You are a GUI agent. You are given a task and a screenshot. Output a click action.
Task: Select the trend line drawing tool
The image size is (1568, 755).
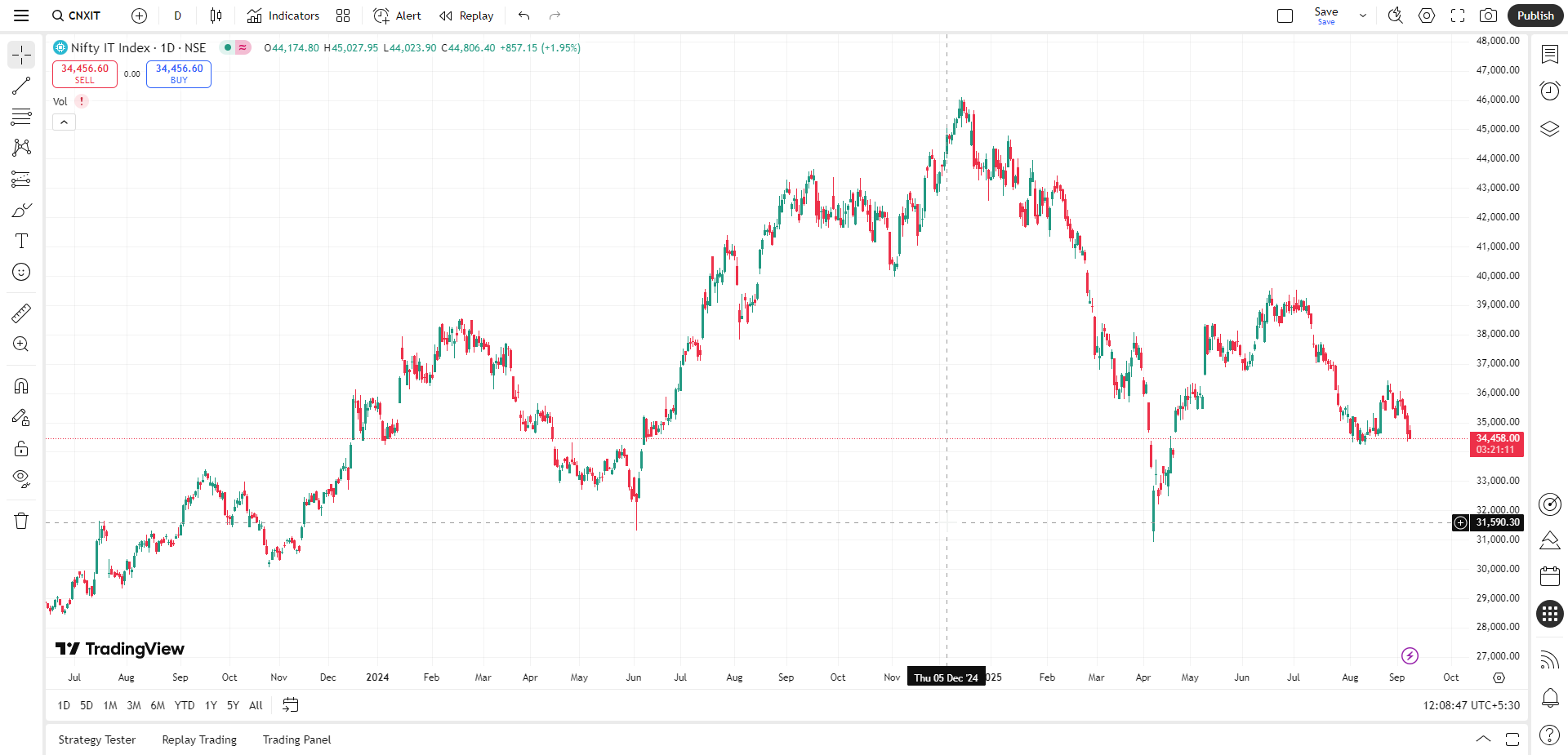[21, 86]
